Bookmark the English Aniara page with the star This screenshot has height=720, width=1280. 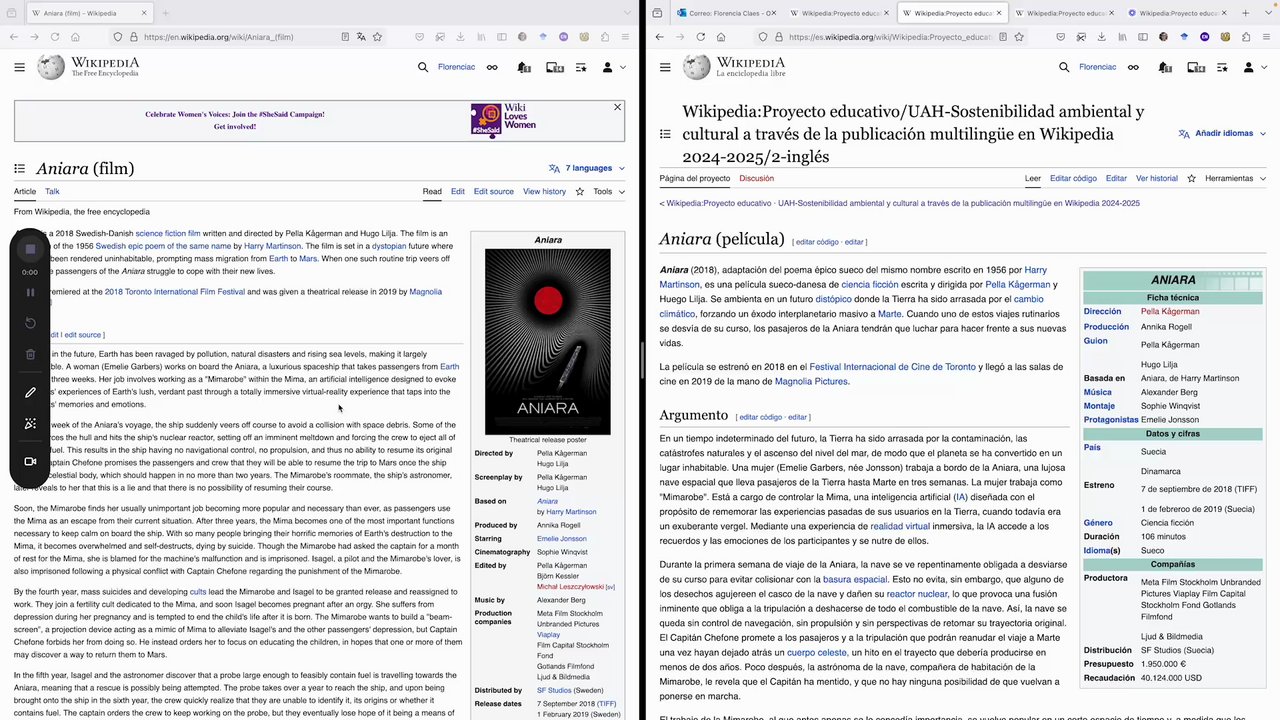click(x=377, y=37)
